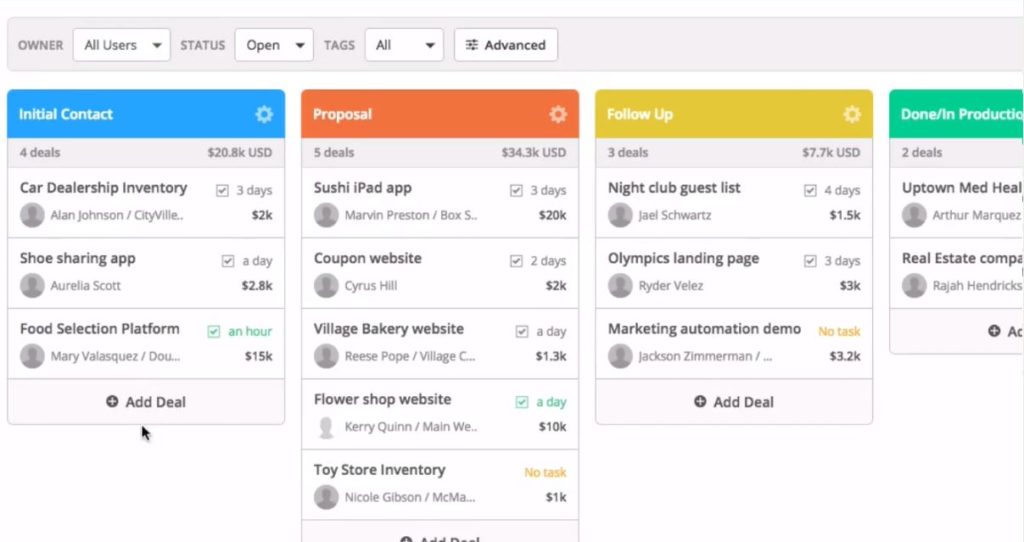Click Nicole Gibson contact avatar
The image size is (1024, 542).
326,497
